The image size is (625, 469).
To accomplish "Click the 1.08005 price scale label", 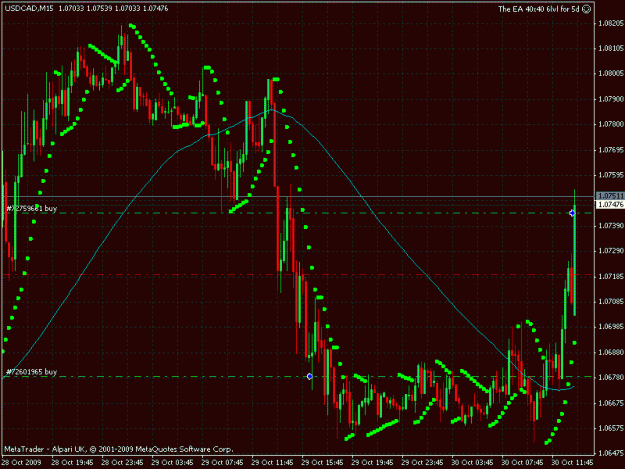I will click(x=611, y=73).
